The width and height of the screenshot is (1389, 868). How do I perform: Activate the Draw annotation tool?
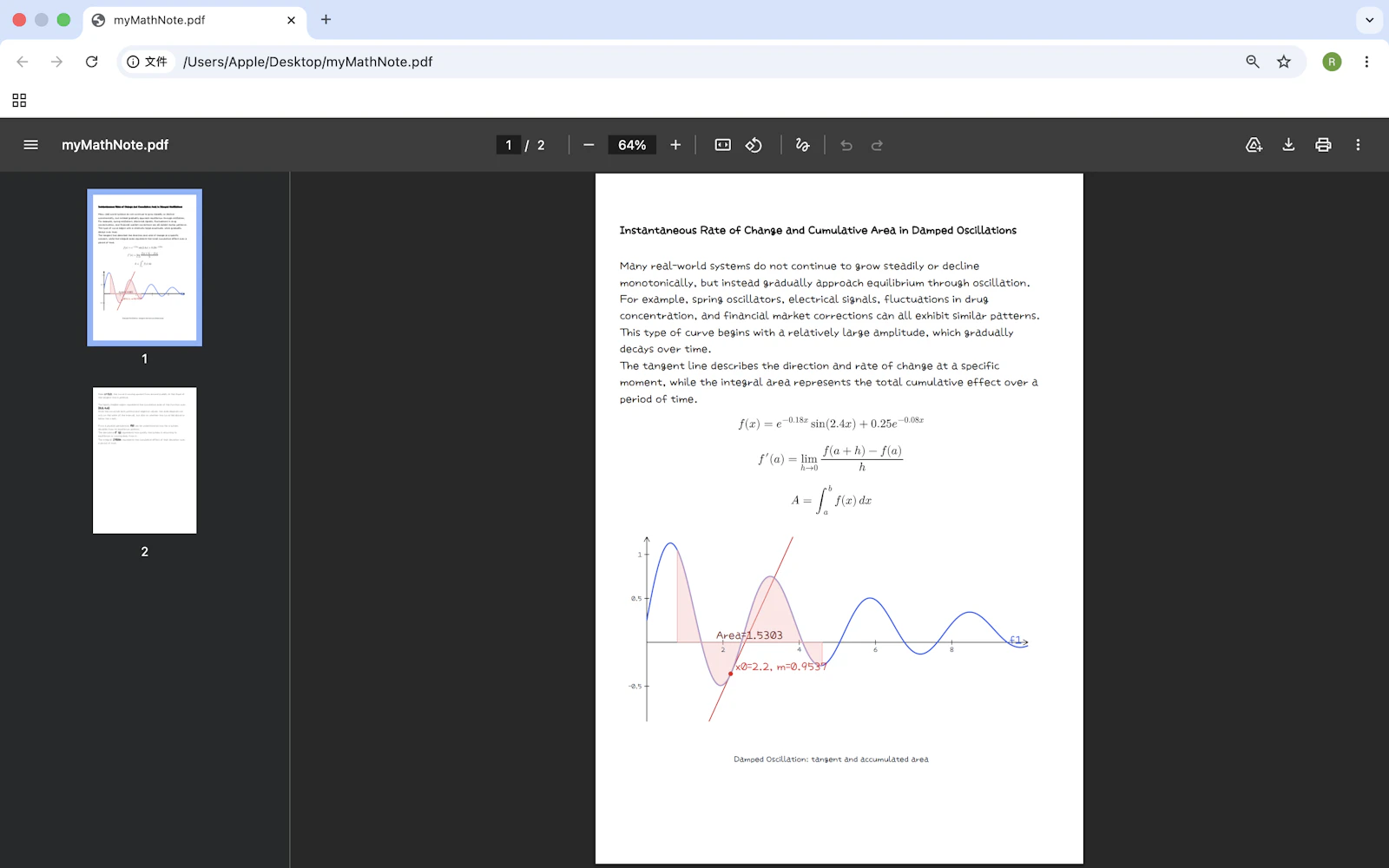click(802, 145)
